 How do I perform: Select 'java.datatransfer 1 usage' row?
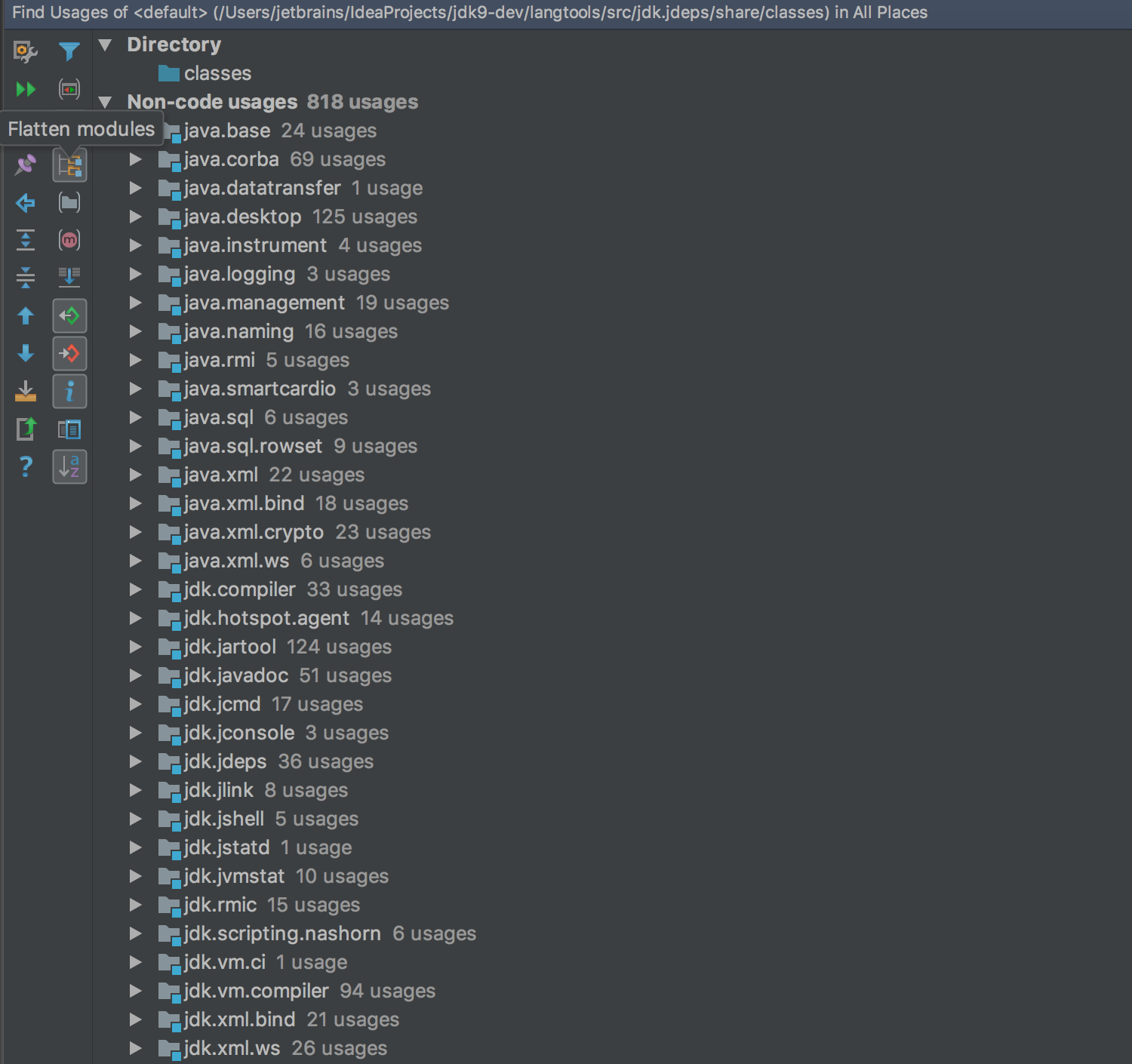(291, 188)
